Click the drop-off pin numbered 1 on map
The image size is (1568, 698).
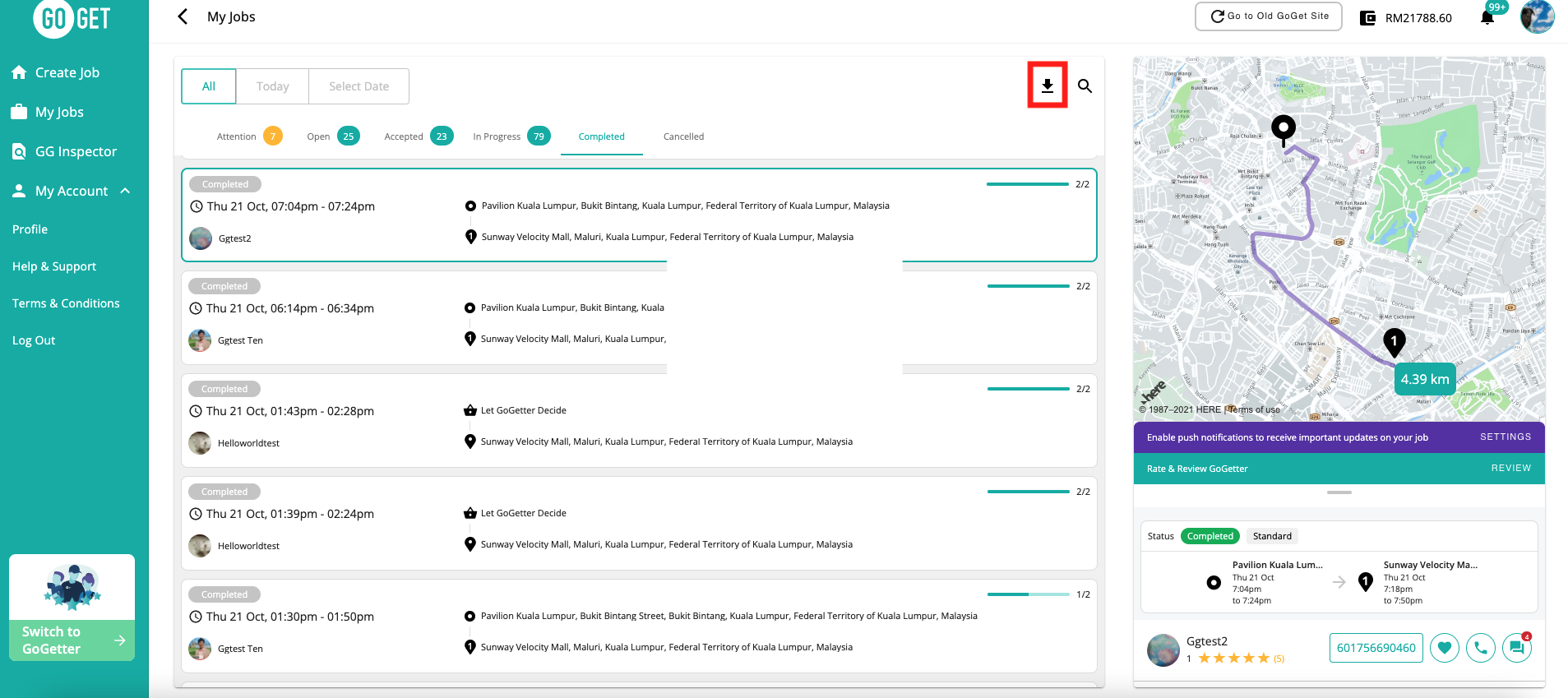click(1395, 342)
